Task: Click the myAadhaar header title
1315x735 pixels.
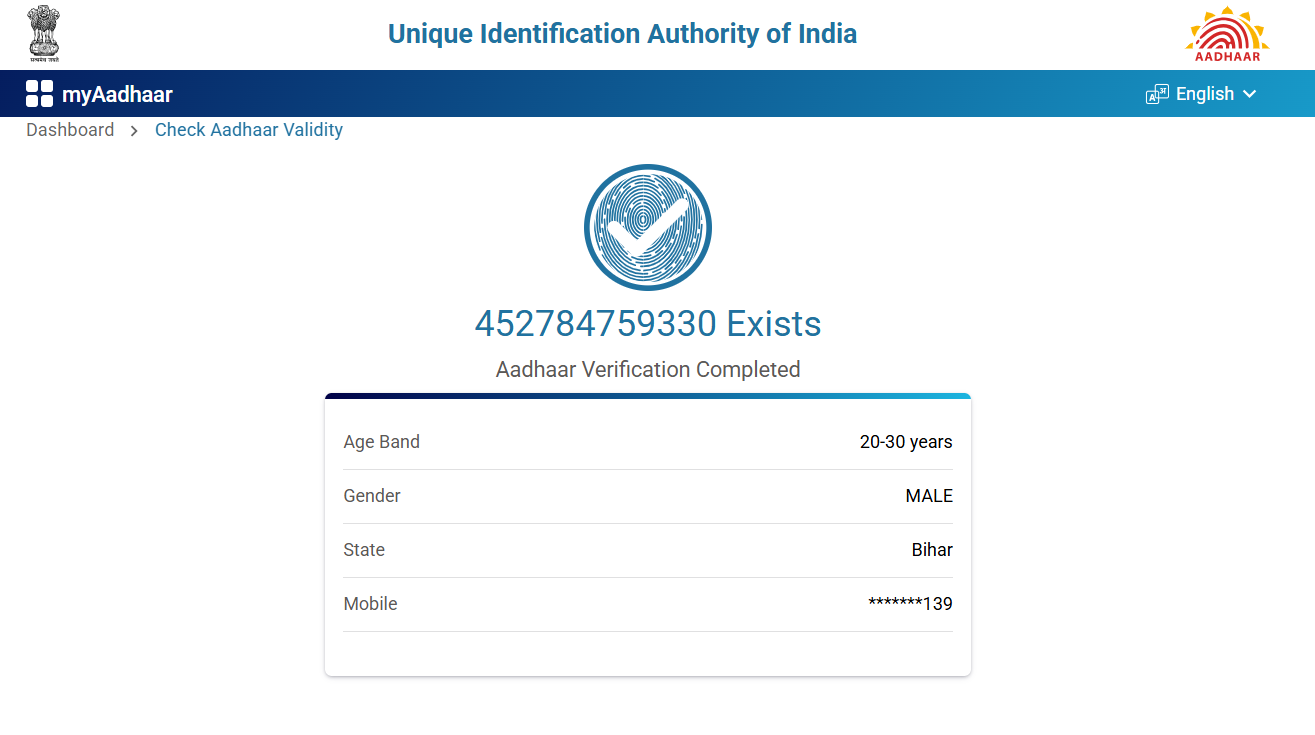Action: click(x=117, y=95)
